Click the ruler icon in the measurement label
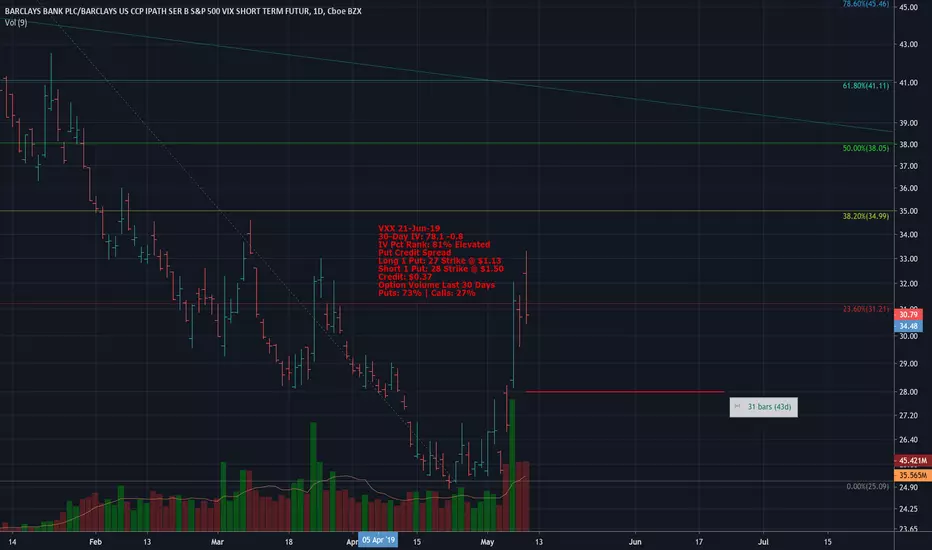Image resolution: width=932 pixels, height=550 pixels. 738,407
